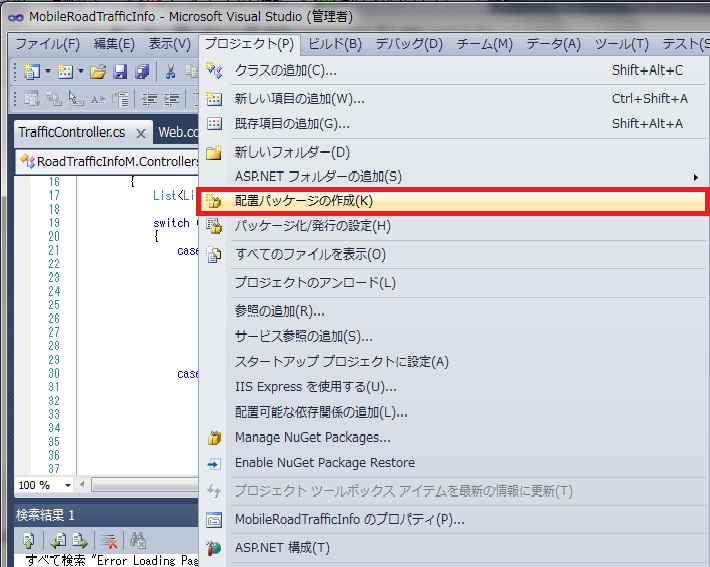710x567 pixels.
Task: Choose 配置可能な依存関係の追加(L)...
Action: pyautogui.click(x=453, y=412)
